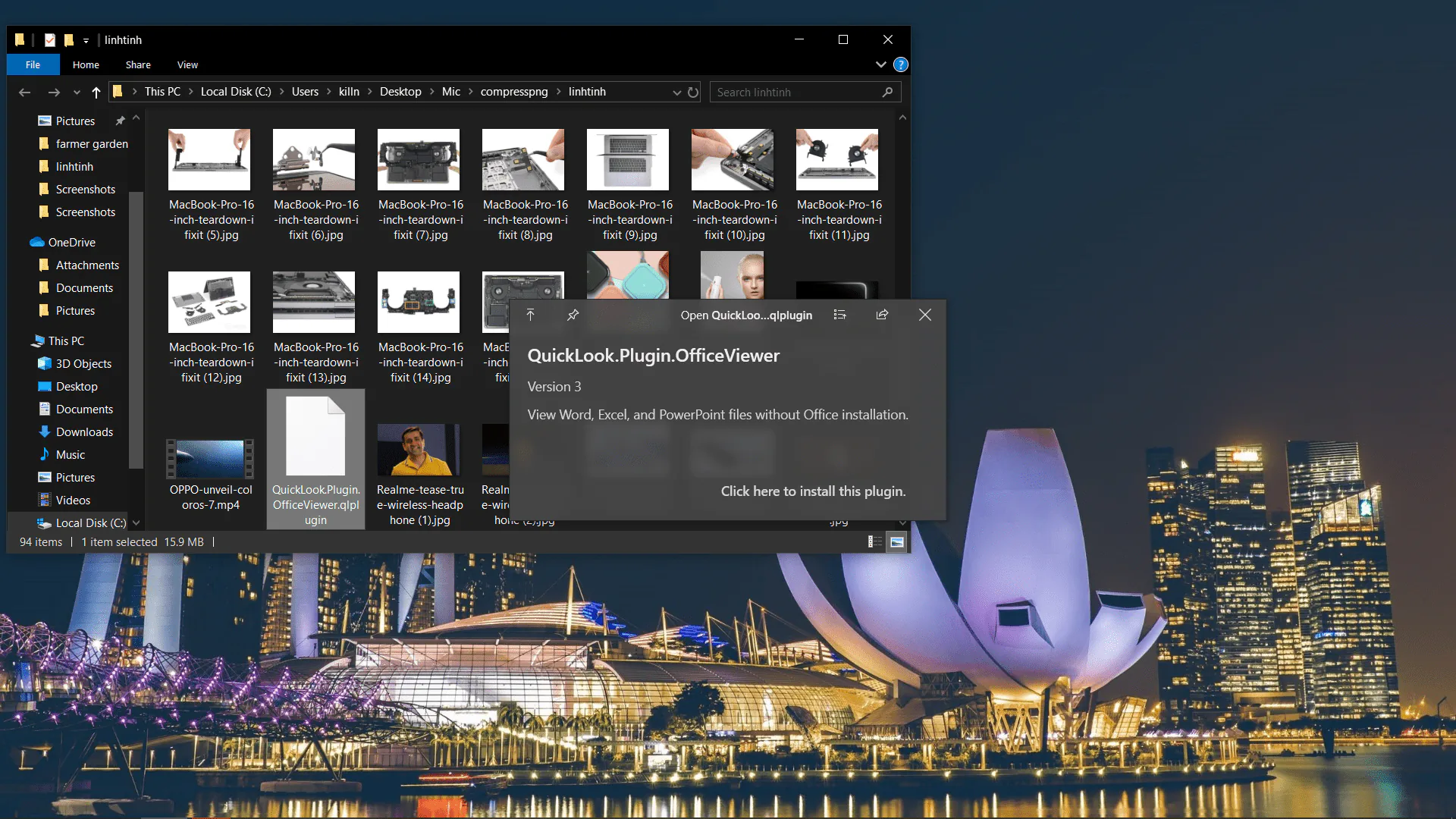Select 'Local Disk (C:)' in sidebar

[90, 523]
